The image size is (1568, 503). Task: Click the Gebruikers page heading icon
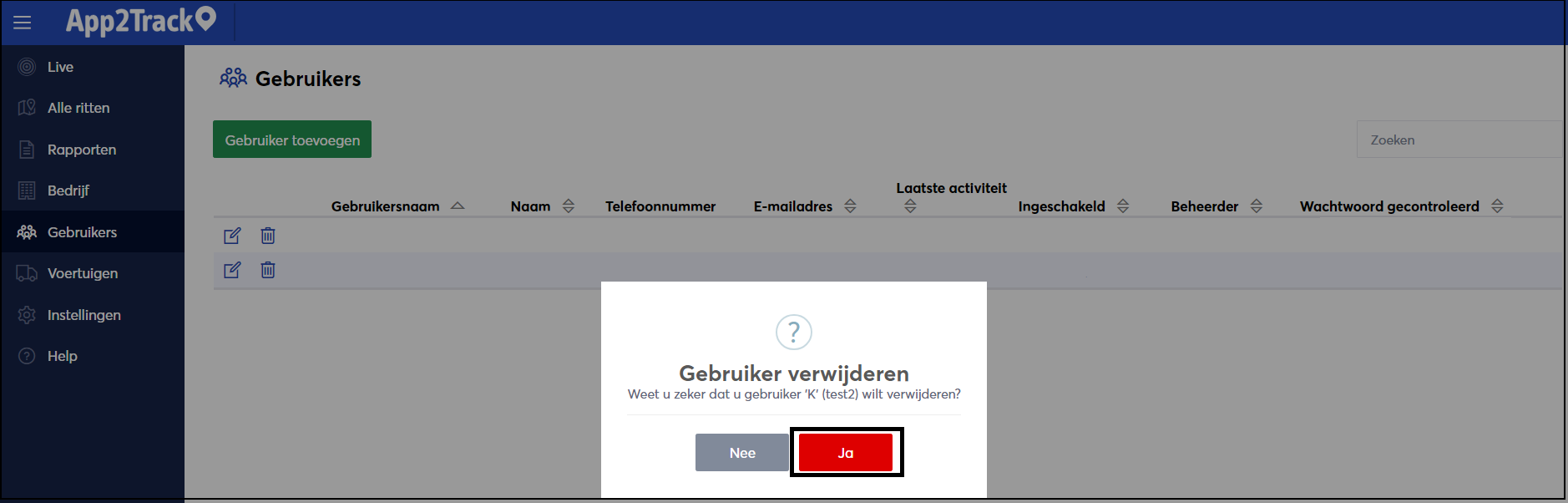pos(233,78)
